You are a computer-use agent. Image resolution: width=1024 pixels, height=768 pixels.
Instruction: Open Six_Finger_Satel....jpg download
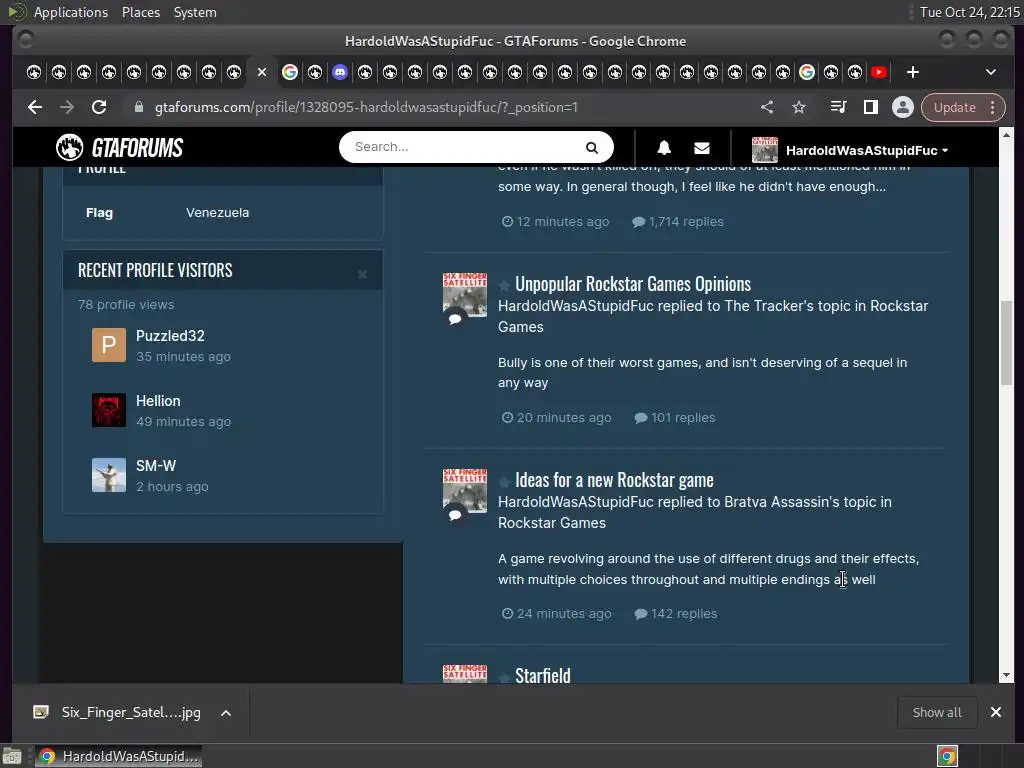pos(131,712)
